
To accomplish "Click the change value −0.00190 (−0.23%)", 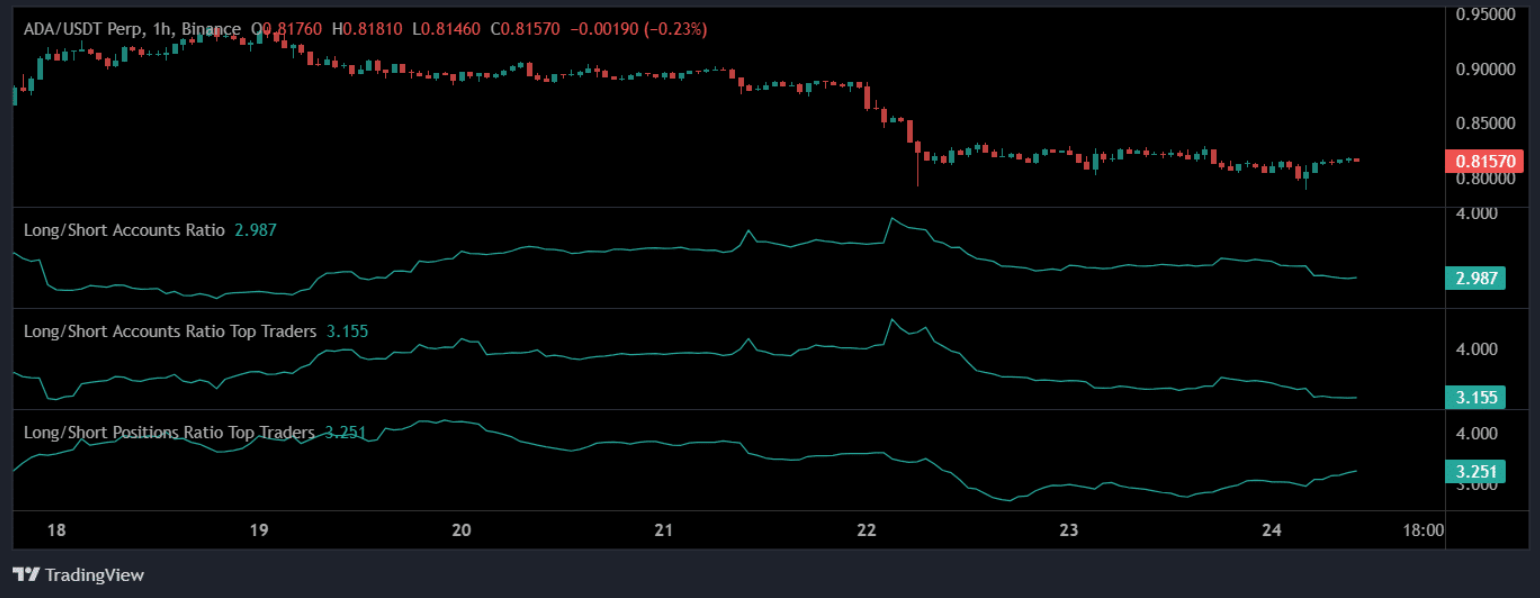I will click(x=639, y=30).
